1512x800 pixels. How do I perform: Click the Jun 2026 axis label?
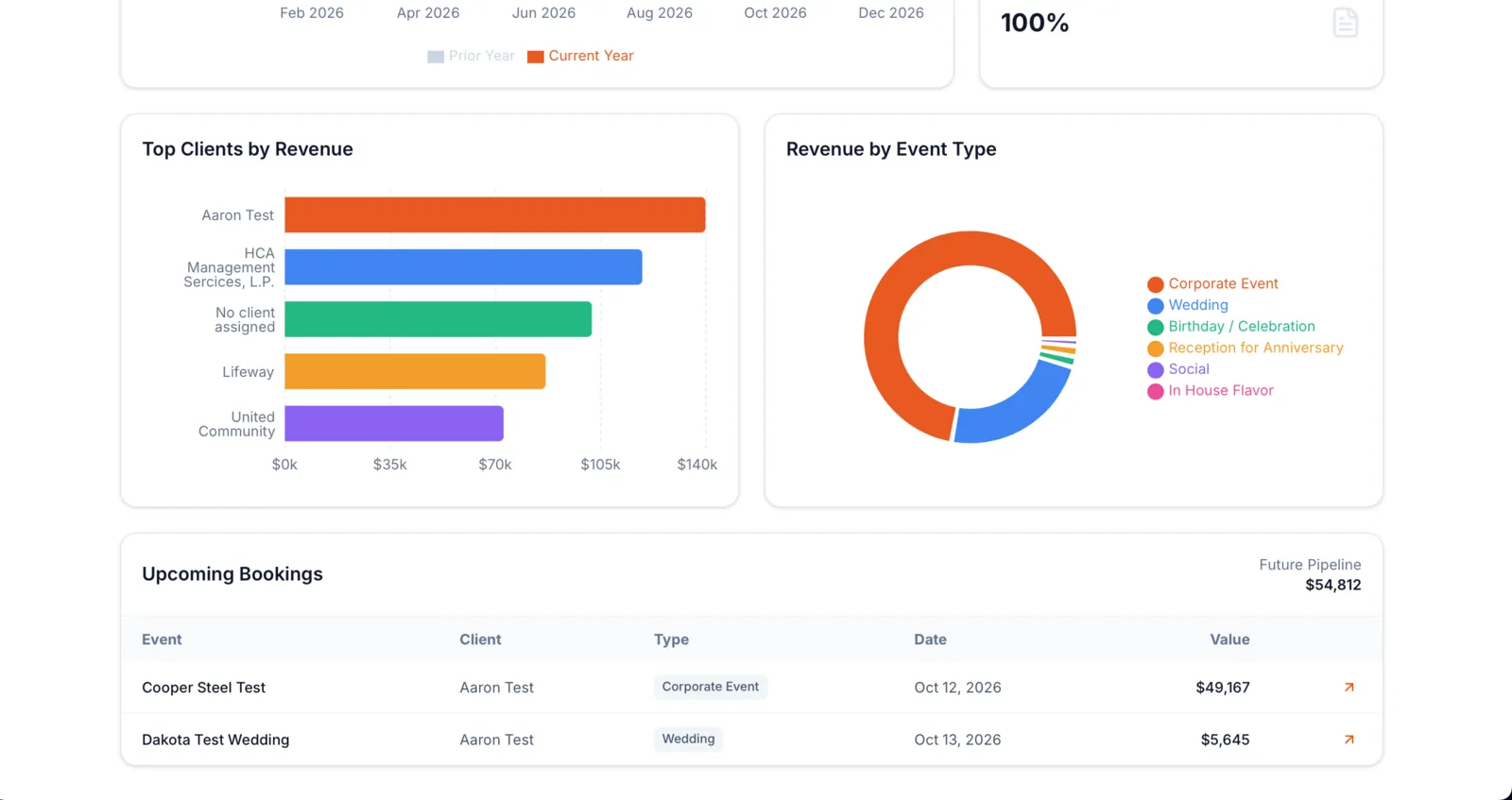(543, 12)
